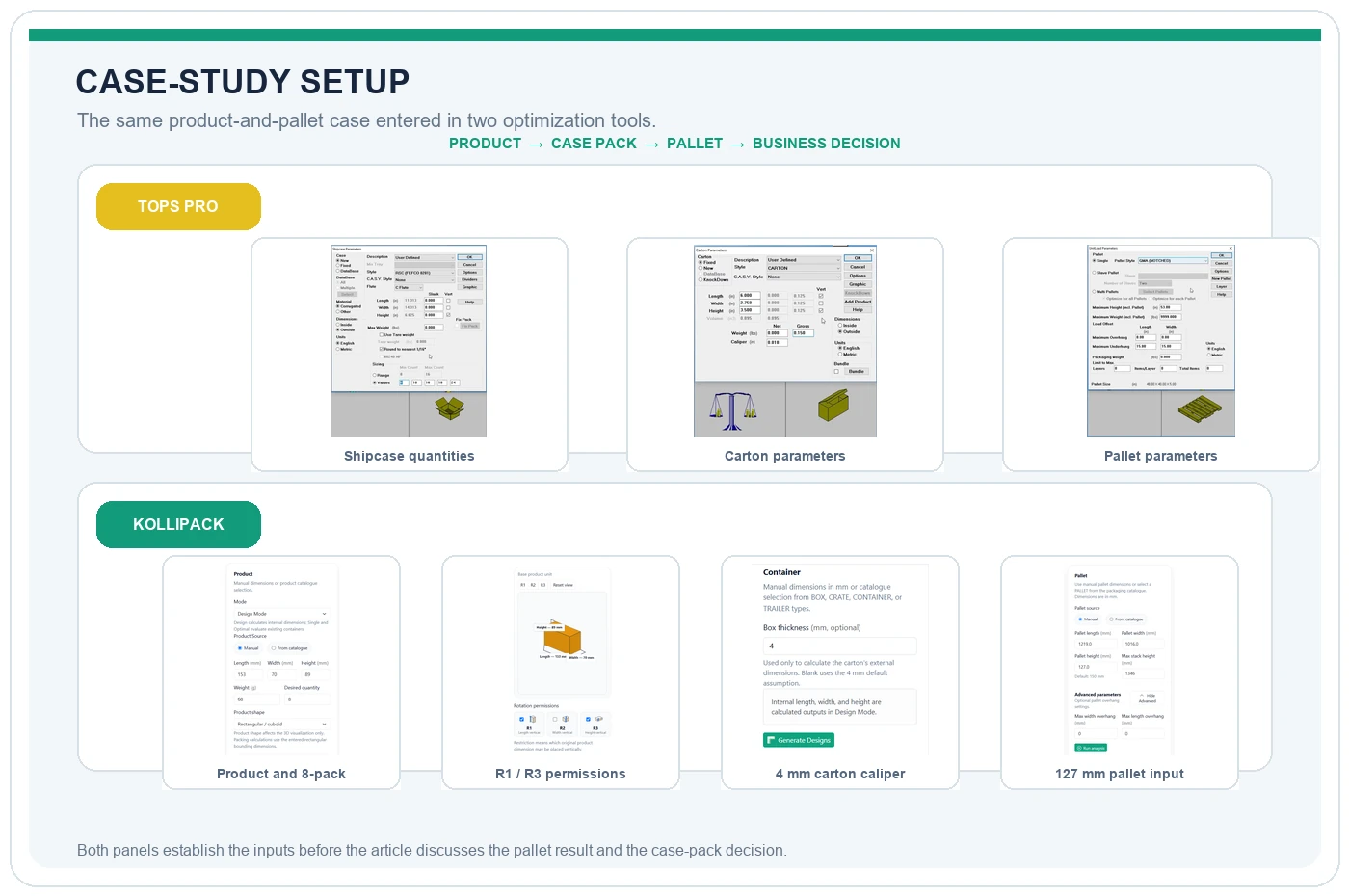Image resolution: width=1349 pixels, height=896 pixels.
Task: Click the KOLLIPACK label
Action: tap(178, 524)
